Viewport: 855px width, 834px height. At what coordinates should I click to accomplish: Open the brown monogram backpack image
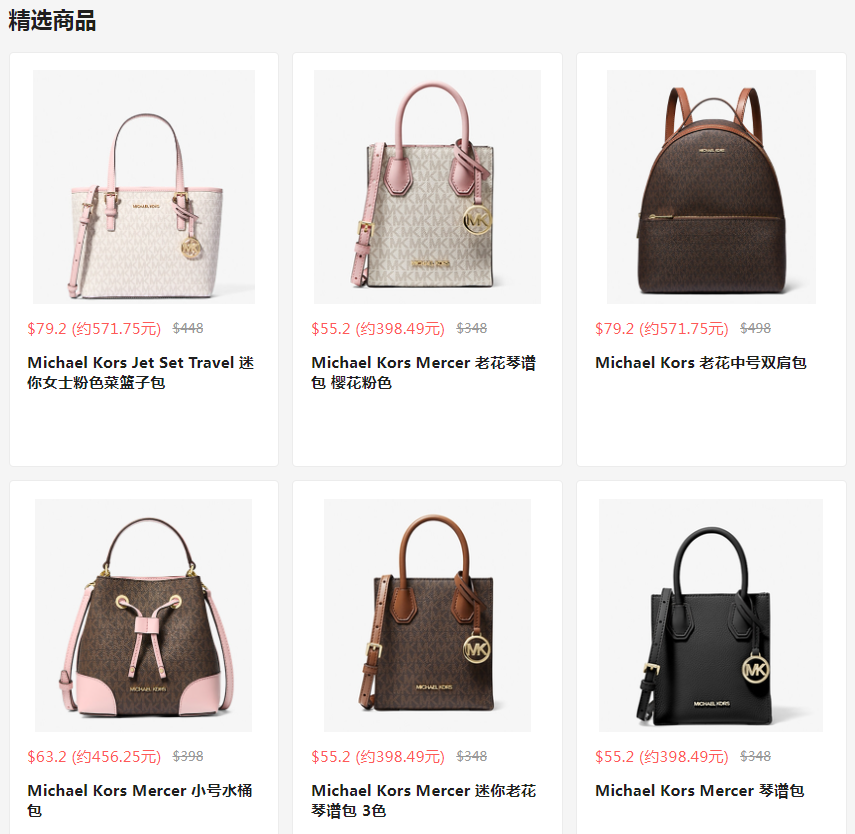pos(711,187)
